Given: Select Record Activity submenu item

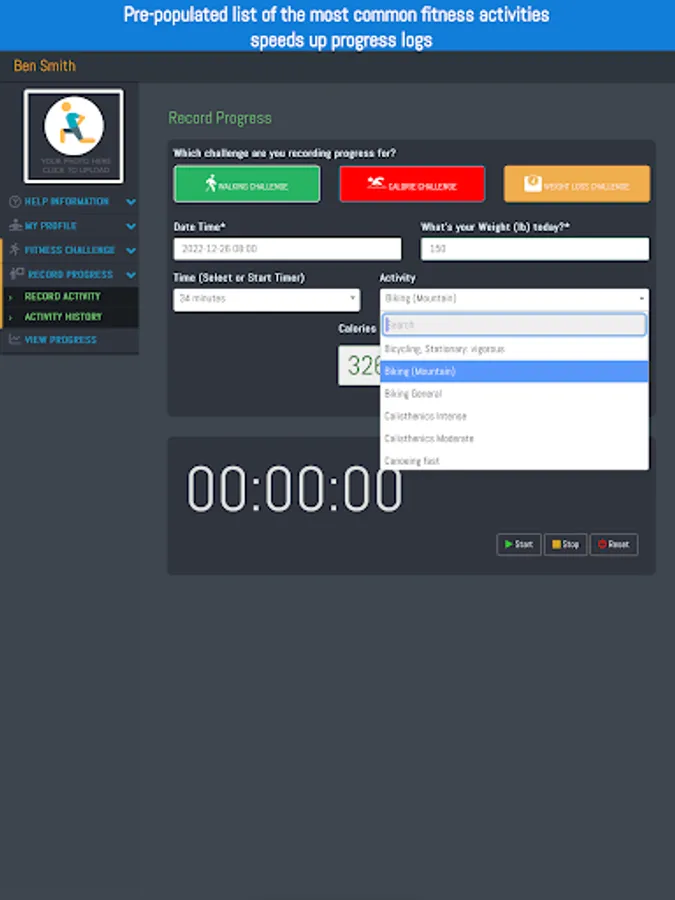Looking at the screenshot, I should click(70, 296).
